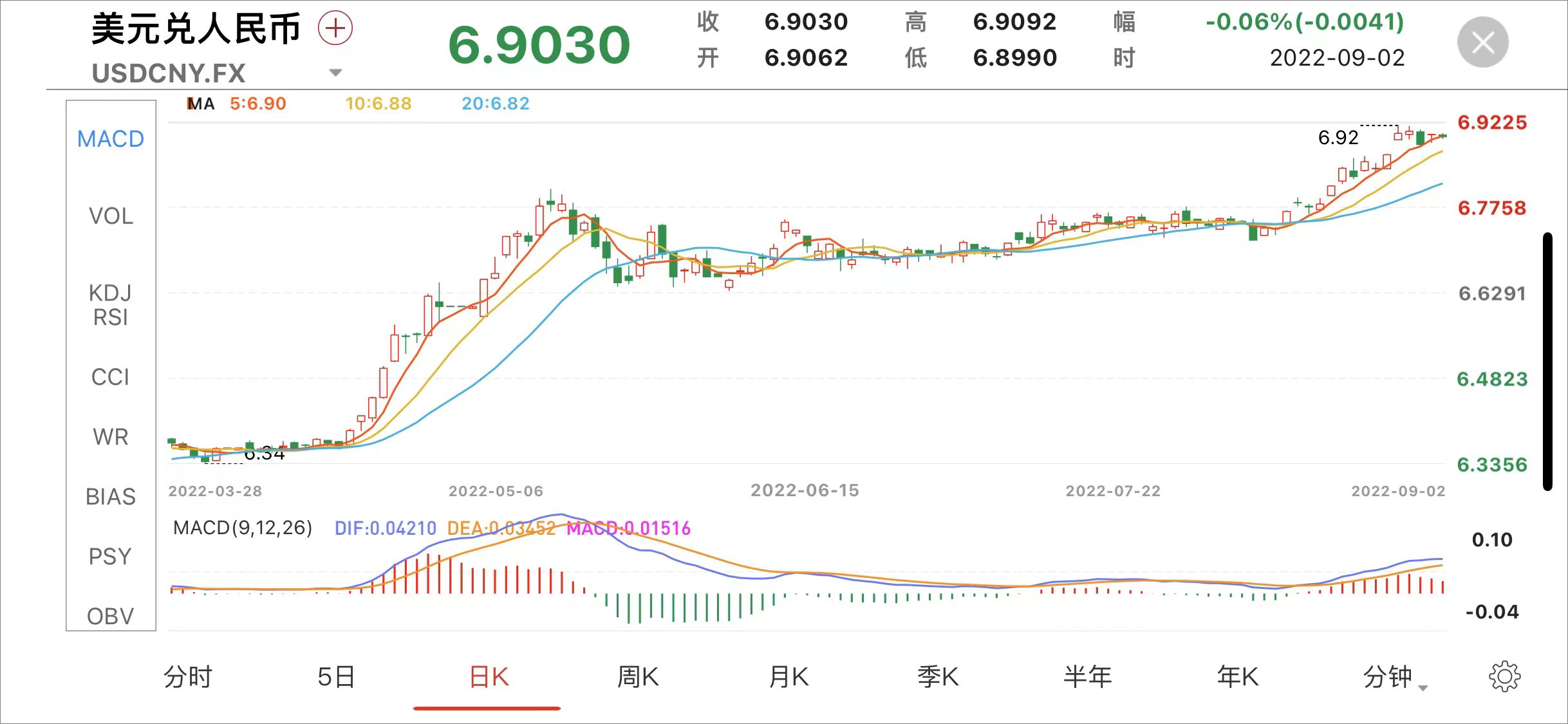Choose the CCI indicator
Viewport: 1568px width, 724px height.
coord(111,377)
